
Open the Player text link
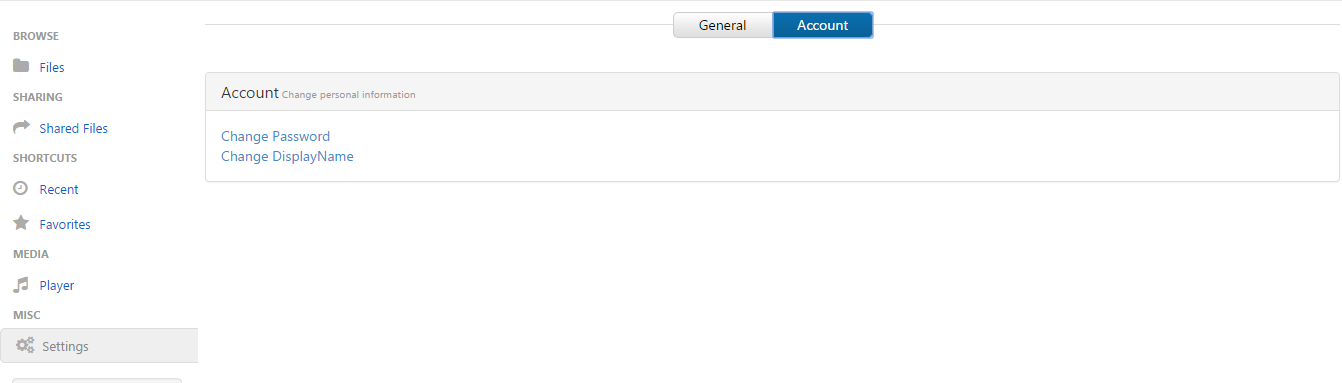click(x=57, y=286)
